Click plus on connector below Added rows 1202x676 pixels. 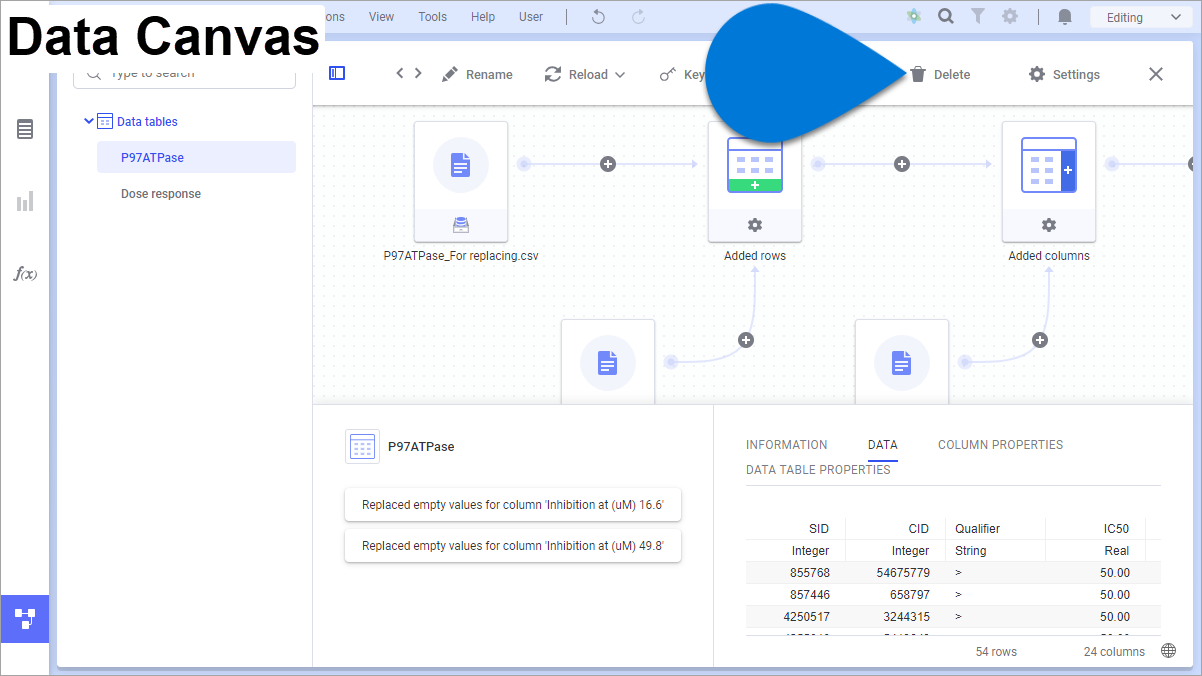(x=745, y=340)
